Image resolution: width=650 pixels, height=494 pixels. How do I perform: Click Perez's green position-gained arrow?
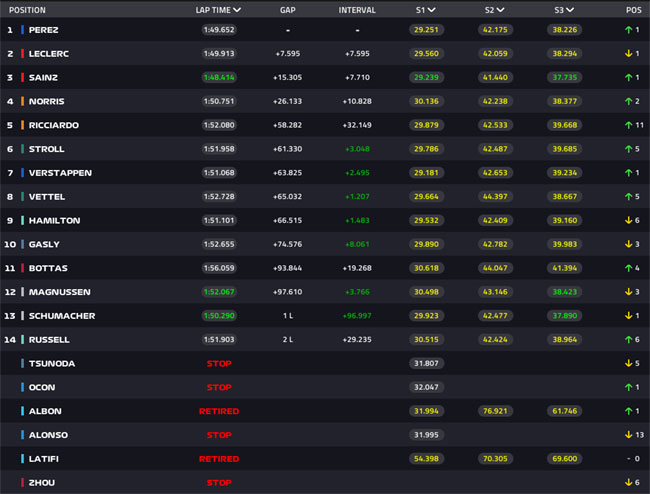(628, 30)
